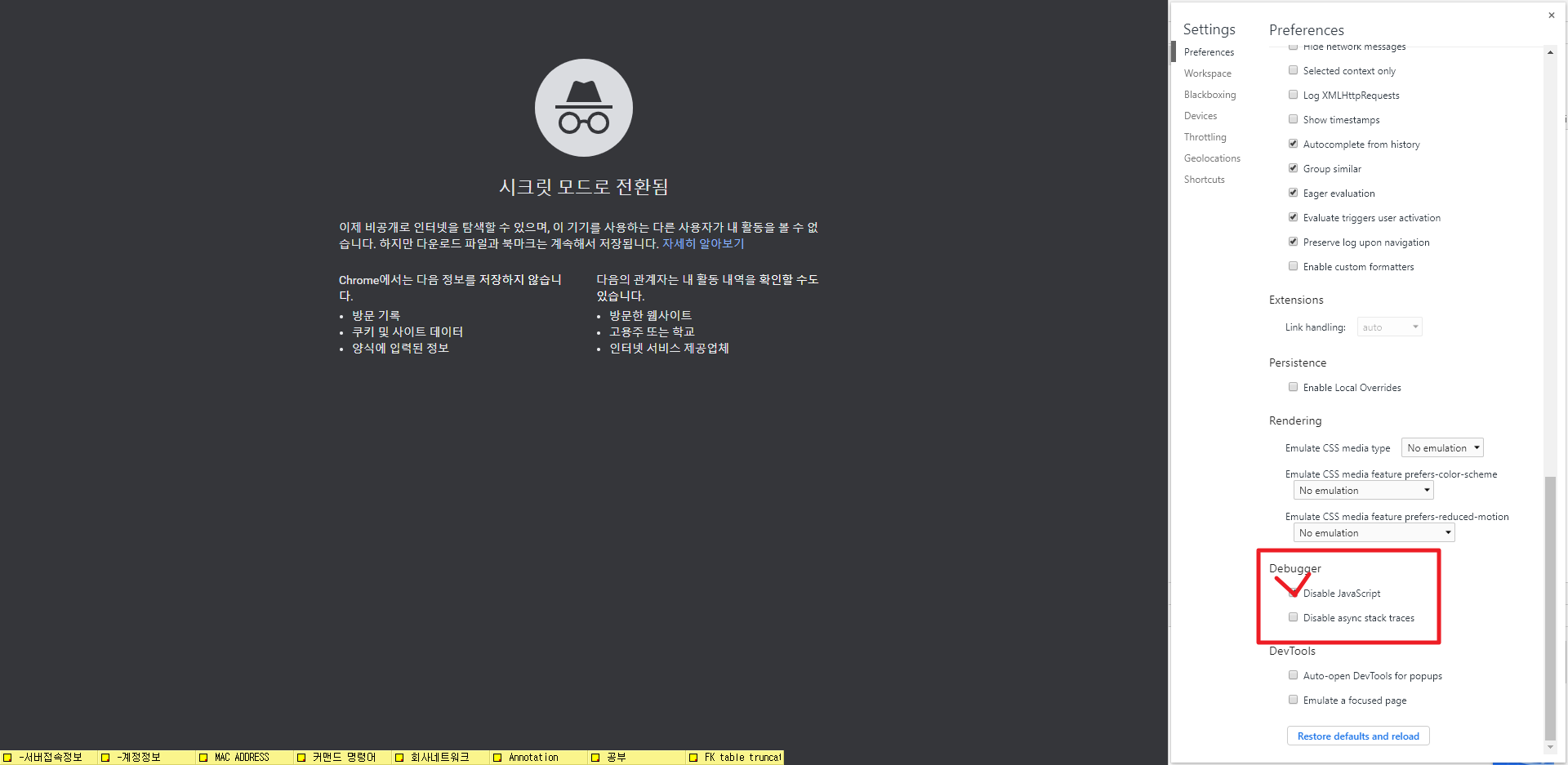The image size is (1568, 765).
Task: Click the Persistence section heading
Action: (x=1298, y=362)
